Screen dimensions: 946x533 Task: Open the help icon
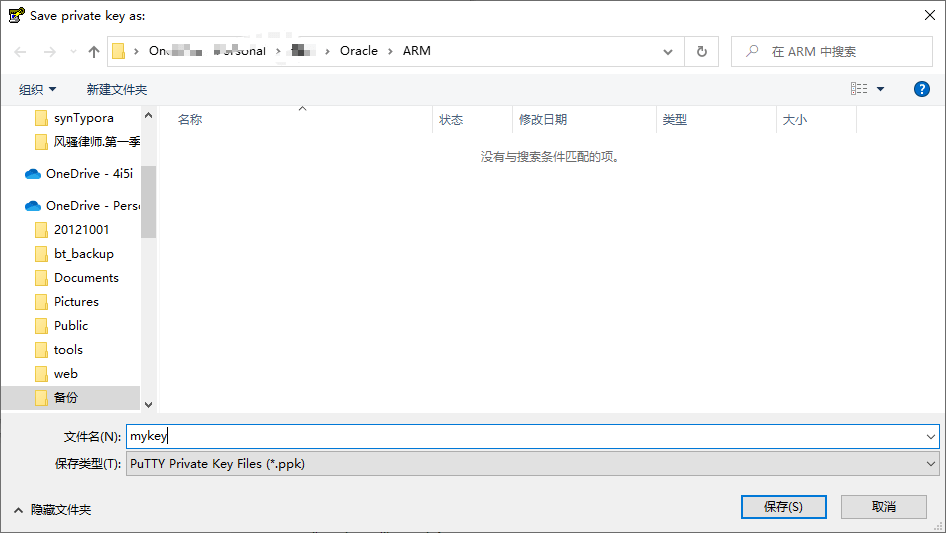coord(921,89)
